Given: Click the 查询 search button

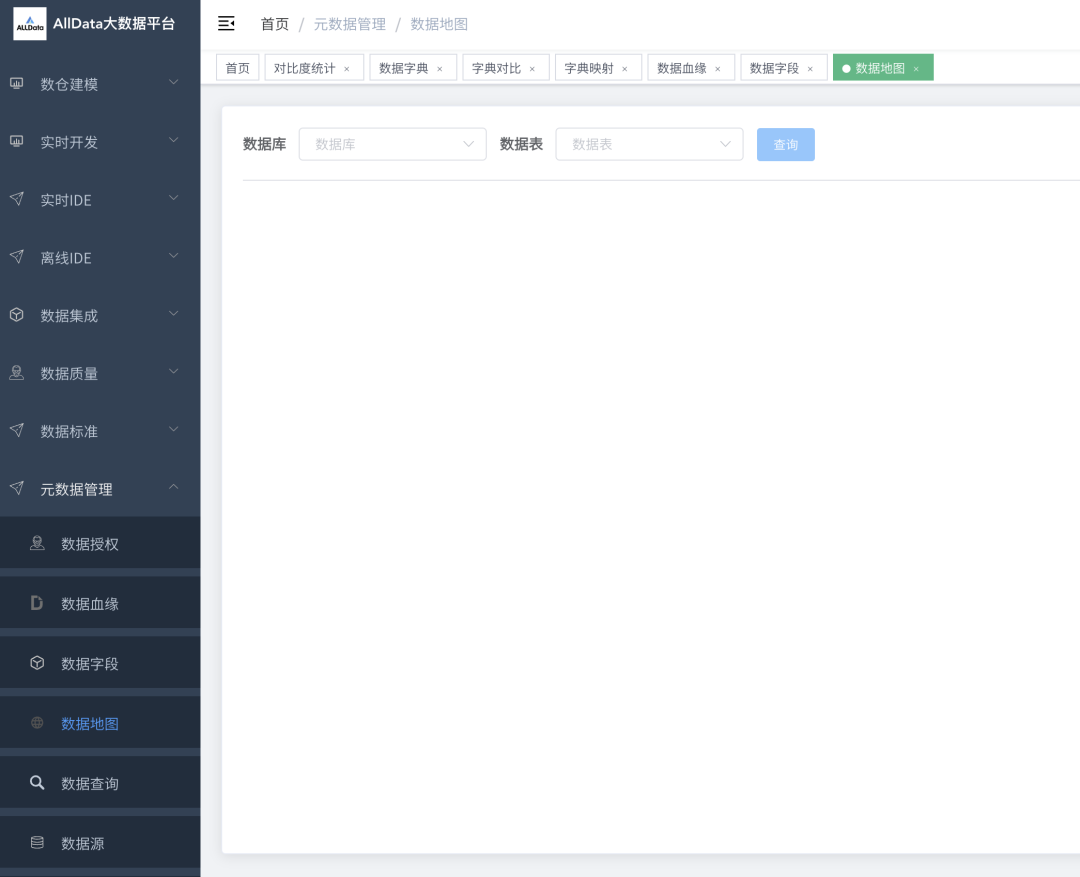Looking at the screenshot, I should point(785,144).
